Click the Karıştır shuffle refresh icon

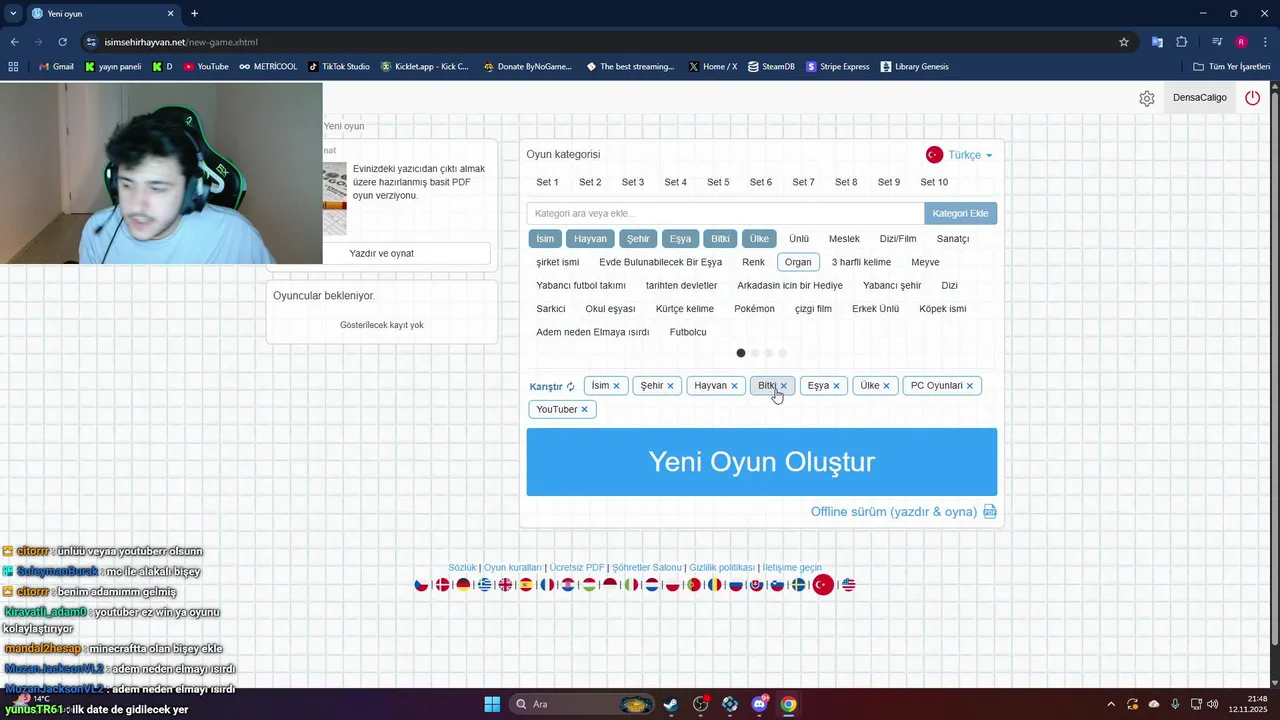571,387
